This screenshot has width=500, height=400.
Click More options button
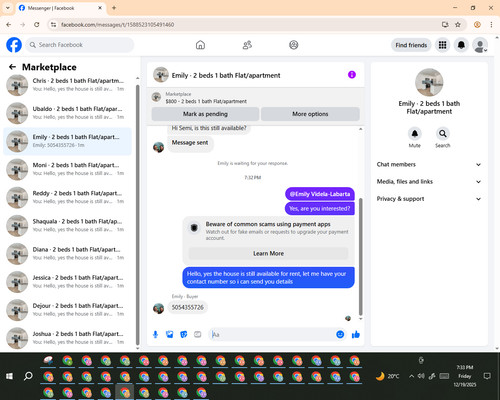click(310, 114)
